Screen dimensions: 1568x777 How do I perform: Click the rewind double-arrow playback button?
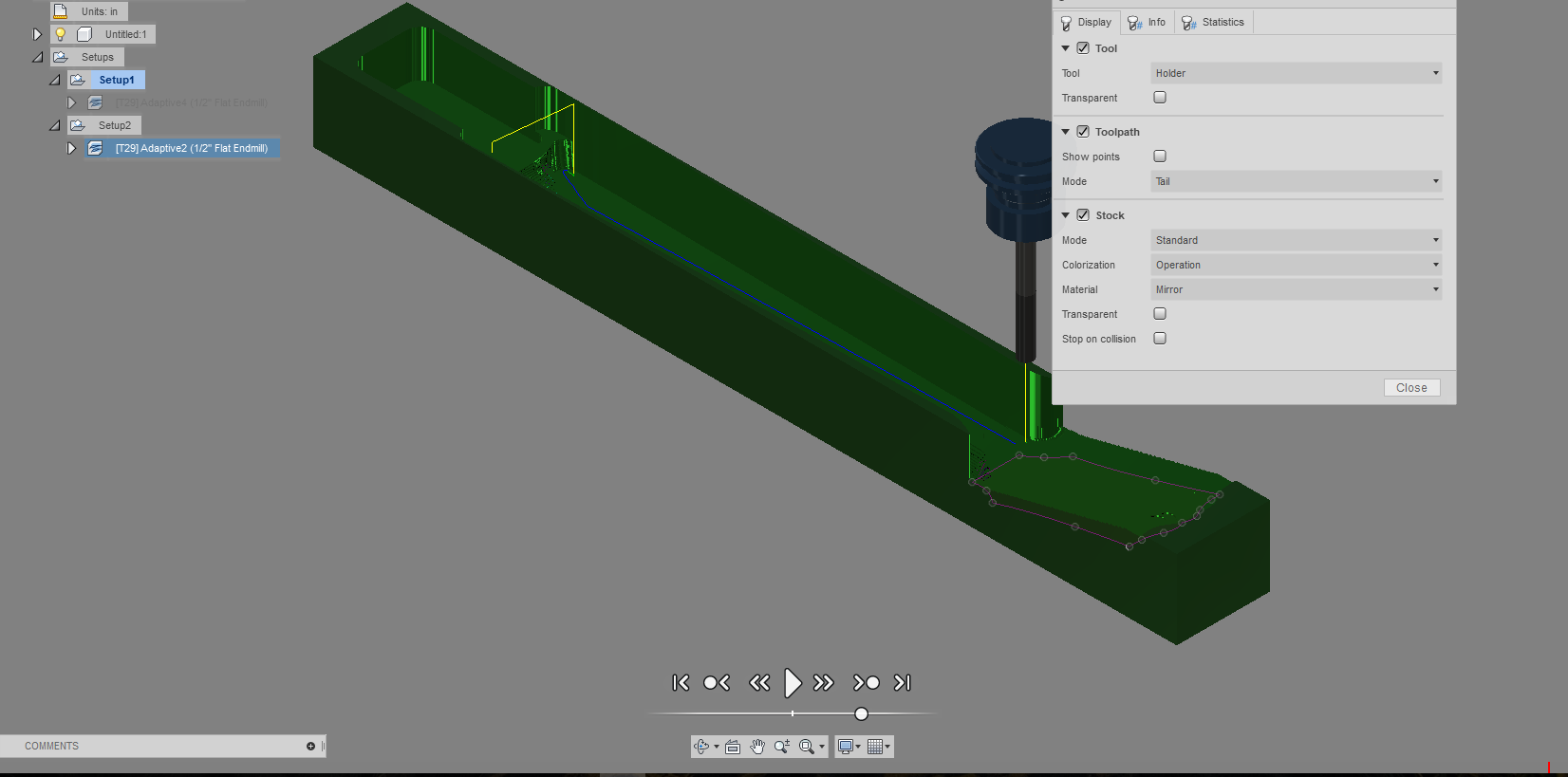coord(759,682)
